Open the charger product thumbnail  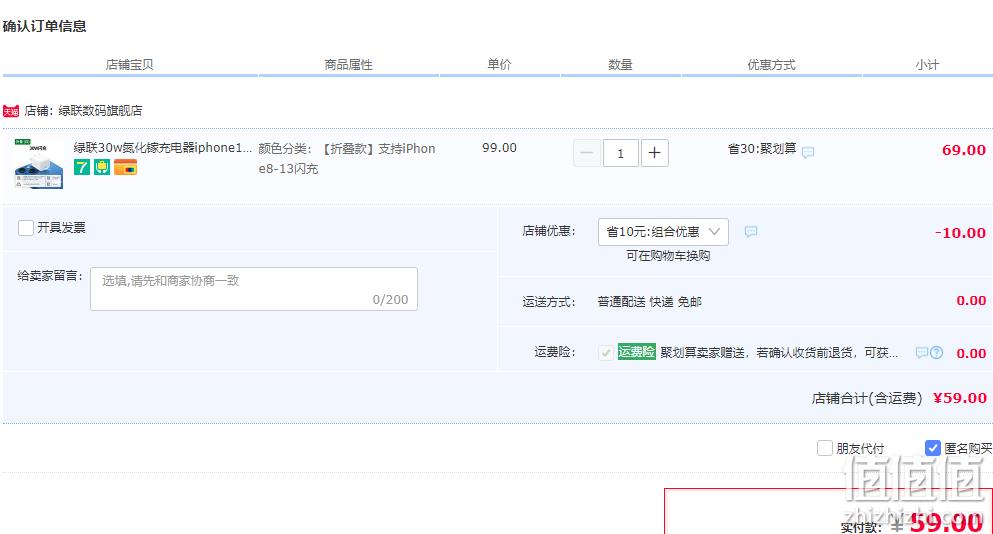click(38, 163)
